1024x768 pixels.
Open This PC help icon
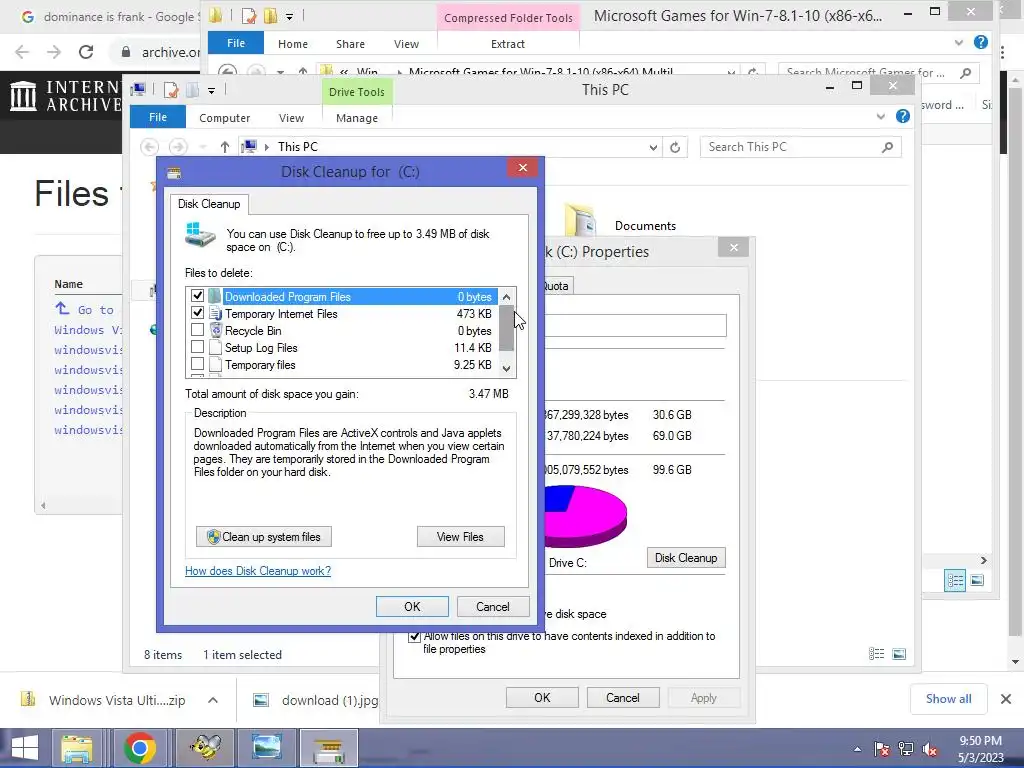click(903, 116)
